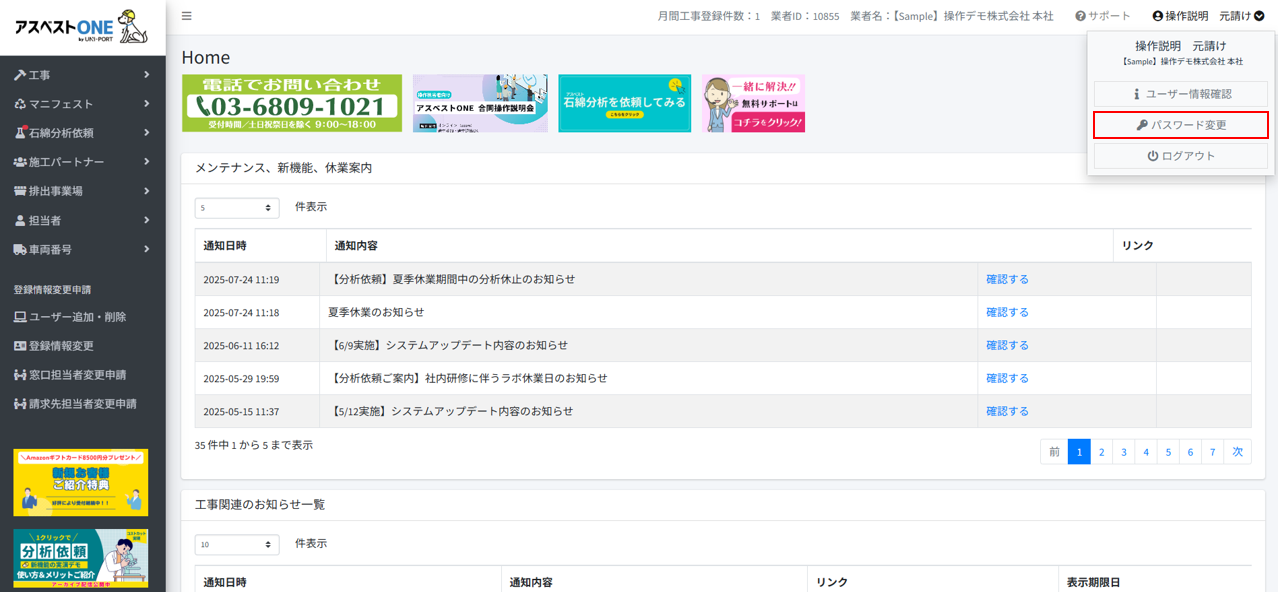Open the 工事 sidebar menu

[x=40, y=75]
